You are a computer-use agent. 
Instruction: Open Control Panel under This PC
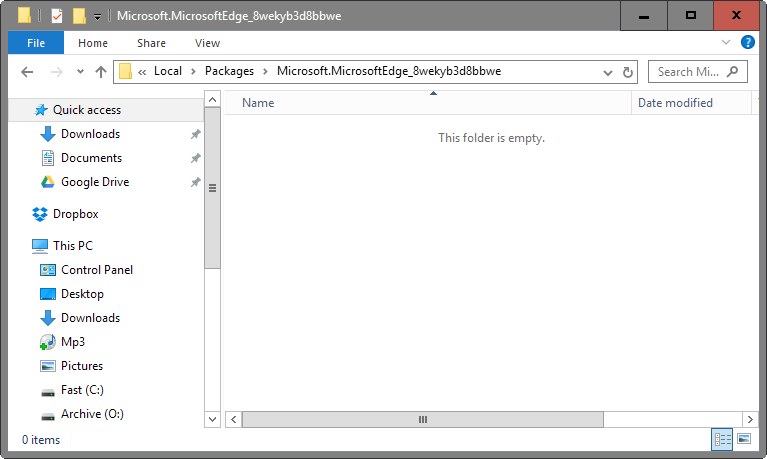pyautogui.click(x=96, y=270)
